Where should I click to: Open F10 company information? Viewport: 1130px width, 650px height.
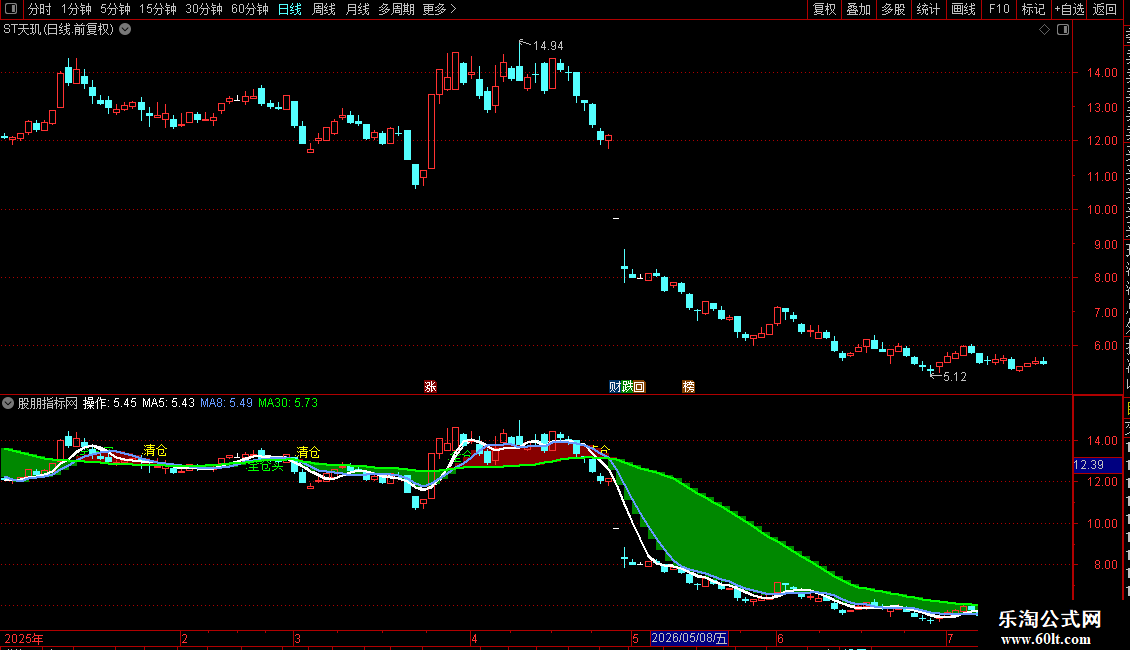pyautogui.click(x=999, y=9)
